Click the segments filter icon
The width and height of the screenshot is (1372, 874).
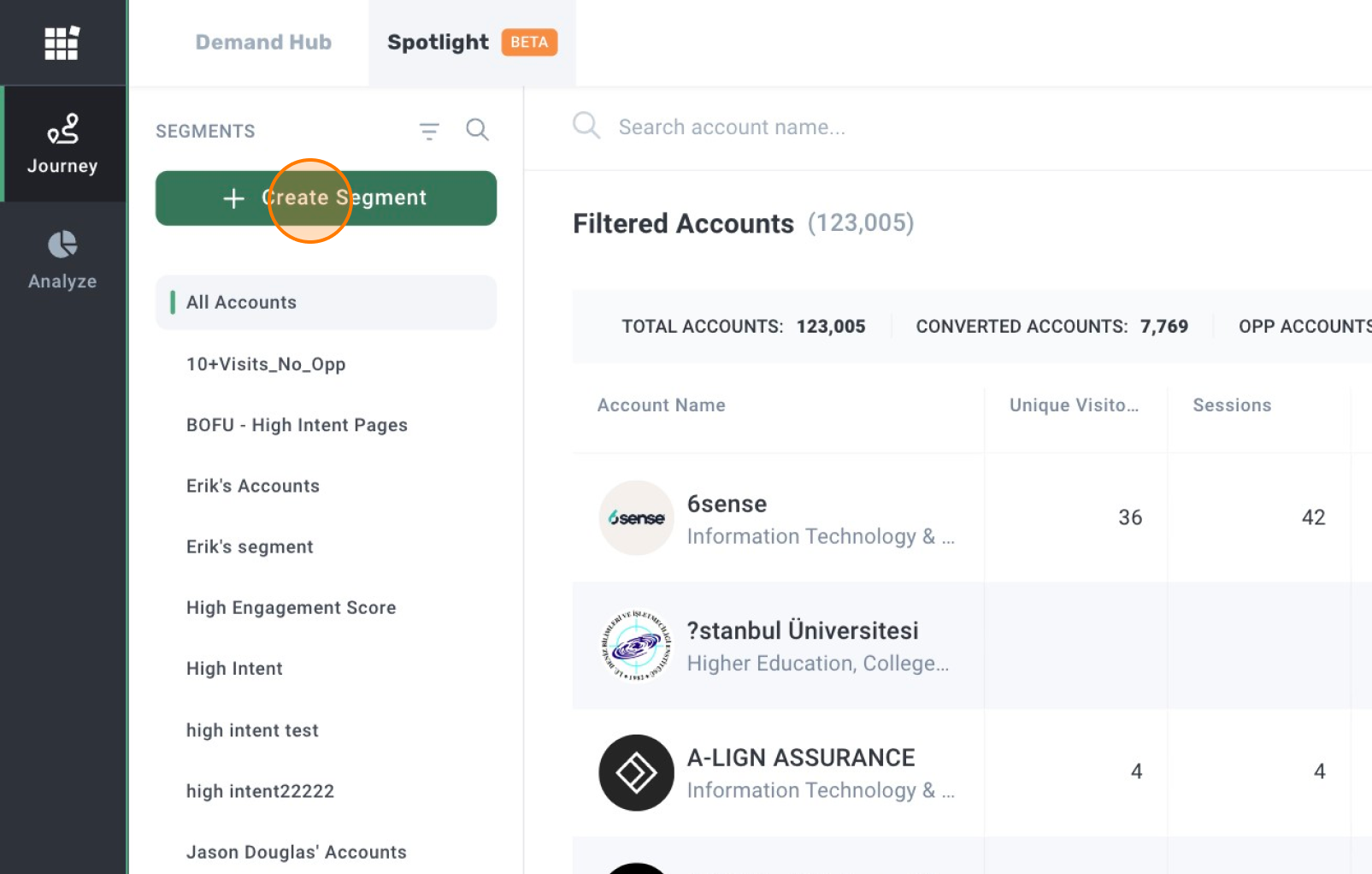pos(429,131)
